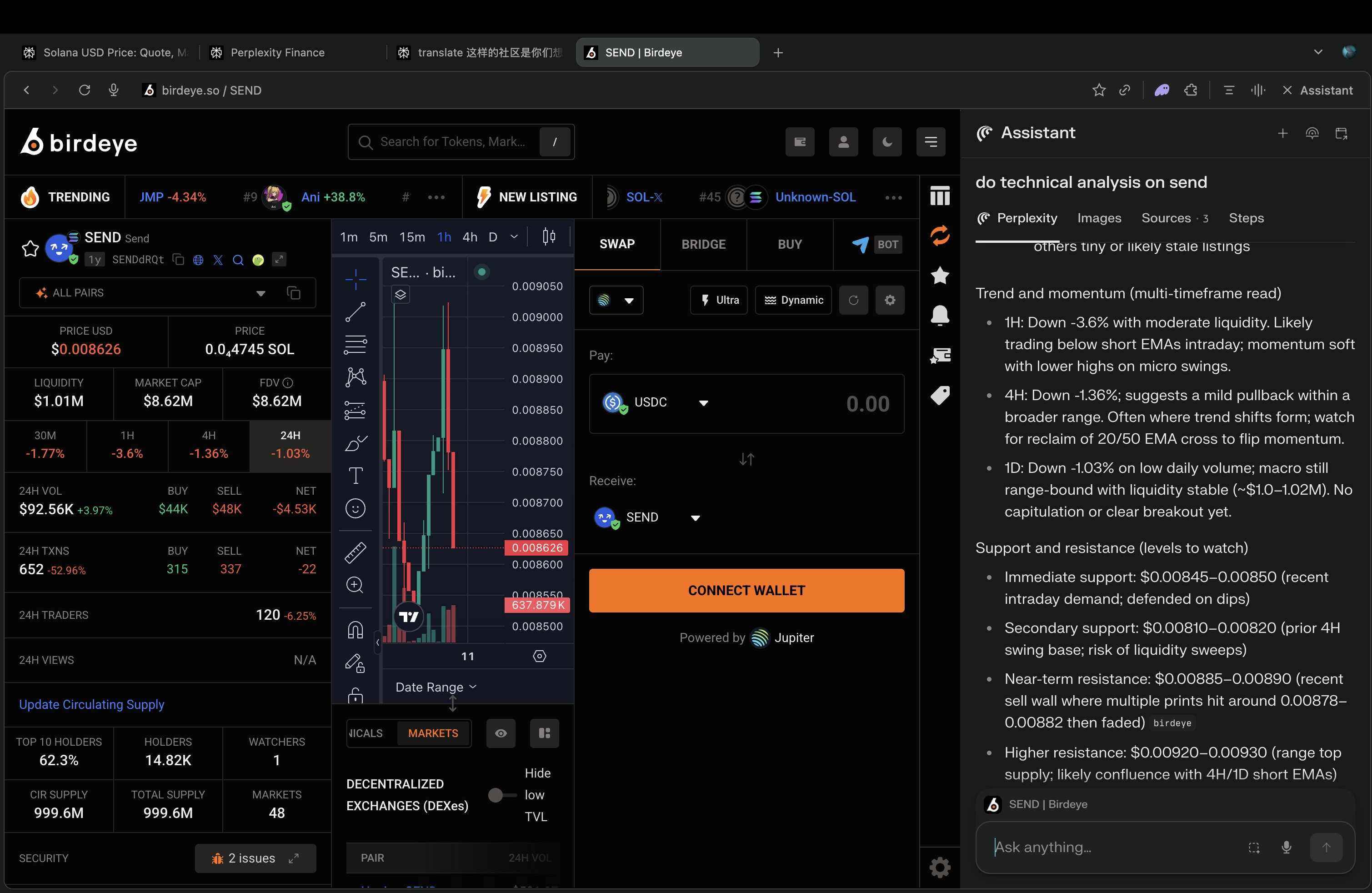1372x893 pixels.
Task: Add SEND to watchlist star
Action: [x=30, y=248]
